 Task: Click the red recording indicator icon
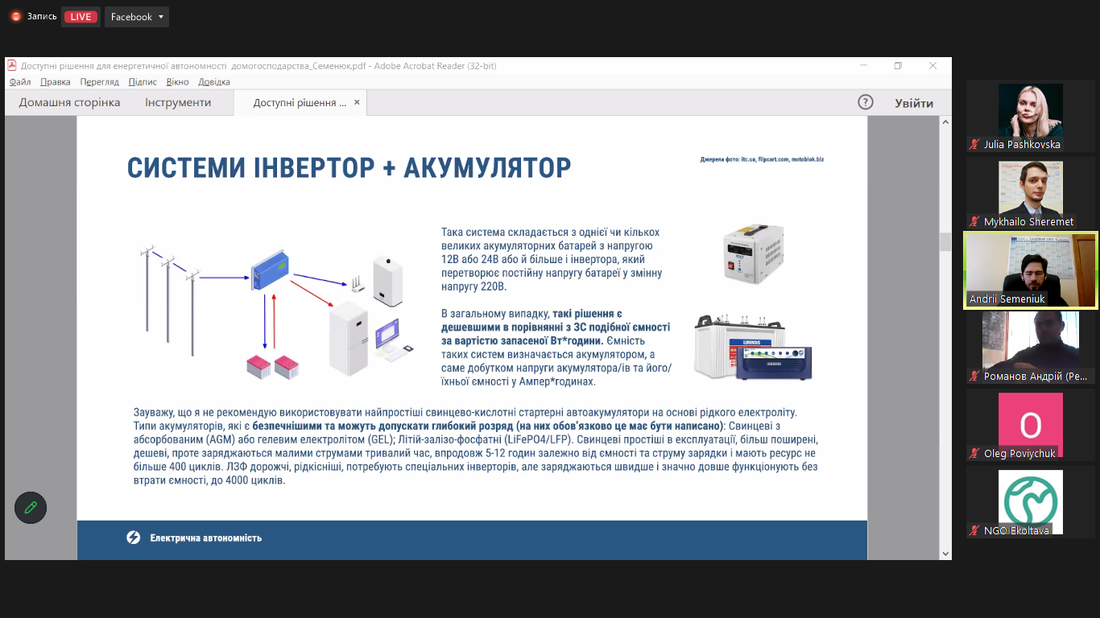point(15,16)
